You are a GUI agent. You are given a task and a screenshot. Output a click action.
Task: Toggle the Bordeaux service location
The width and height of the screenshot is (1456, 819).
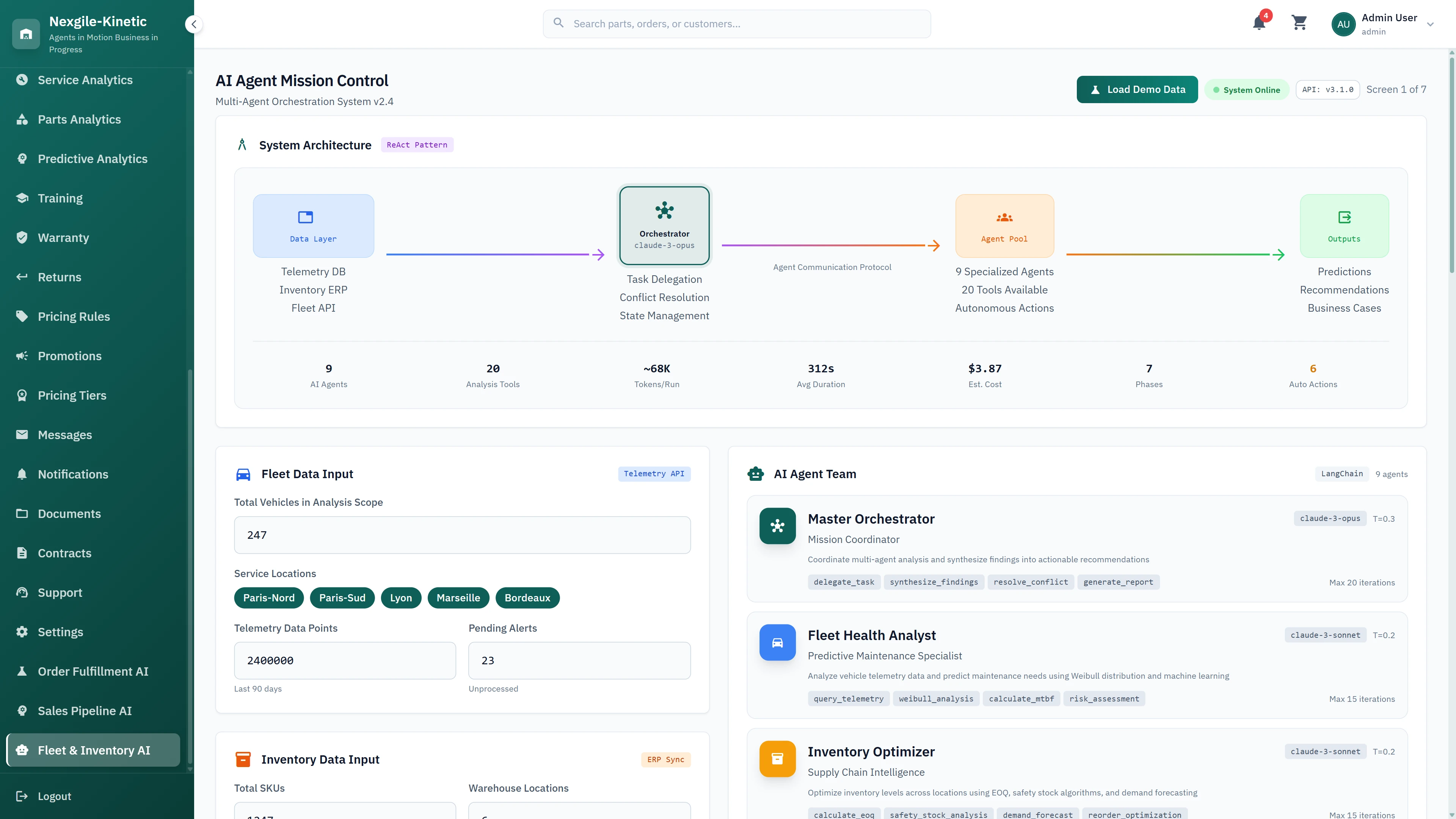click(527, 598)
